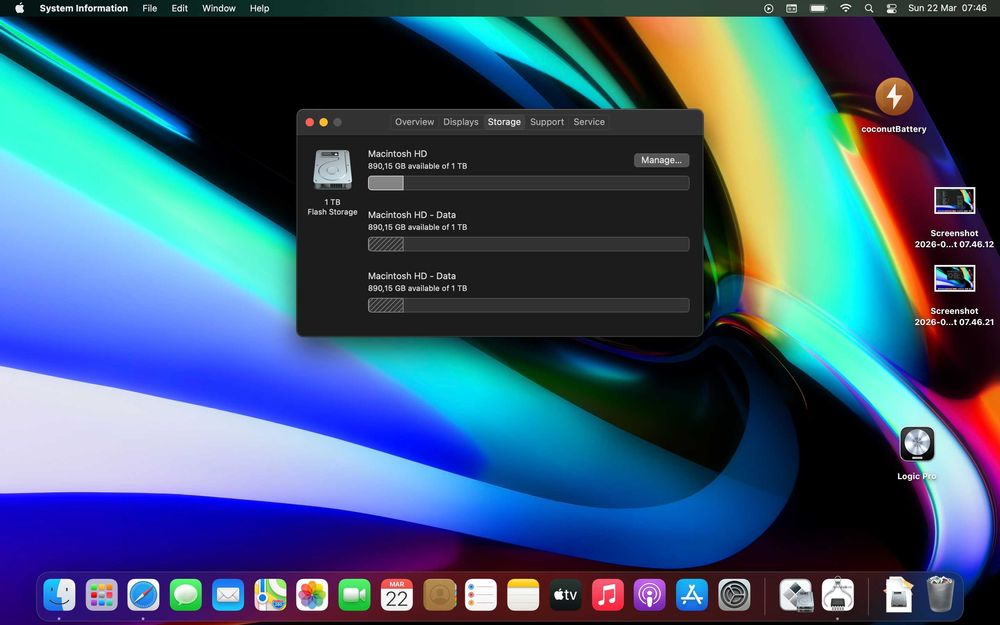Click the Manage... button
Viewport: 1000px width, 625px height.
[661, 160]
